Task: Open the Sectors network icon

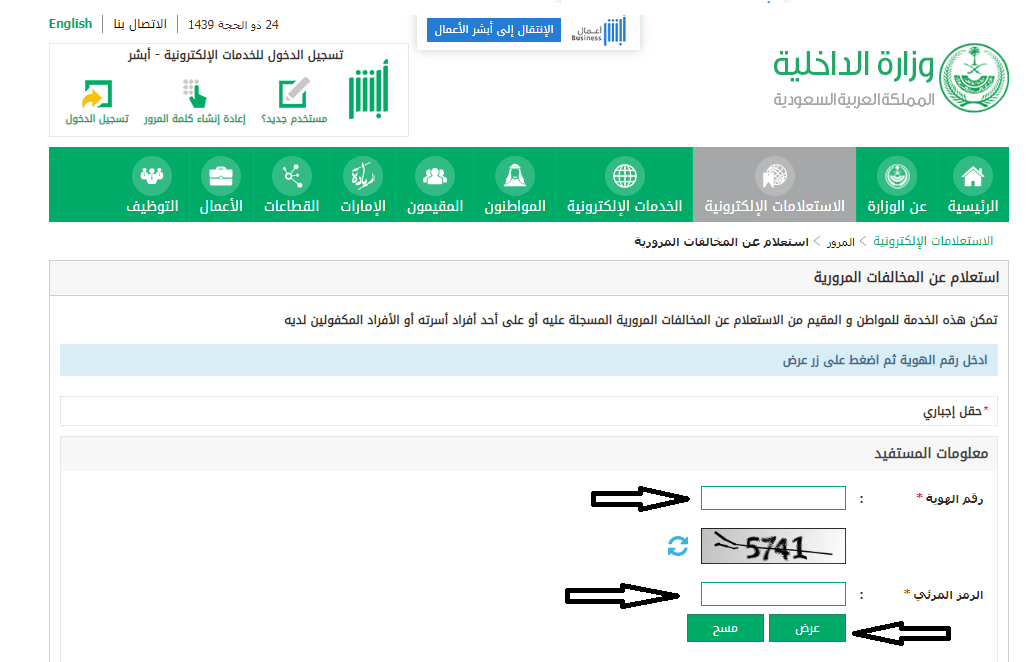Action: pos(292,176)
